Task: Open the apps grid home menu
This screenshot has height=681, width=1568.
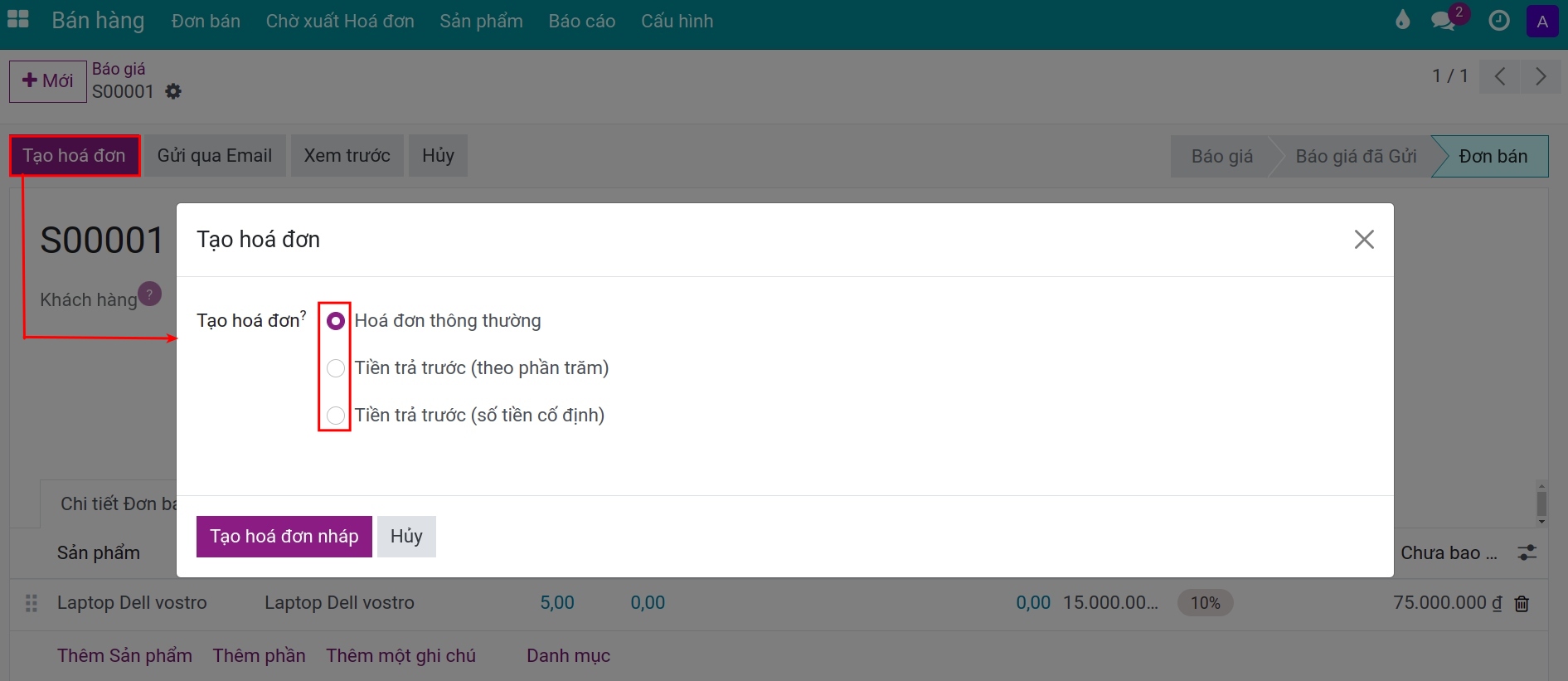Action: pyautogui.click(x=18, y=20)
